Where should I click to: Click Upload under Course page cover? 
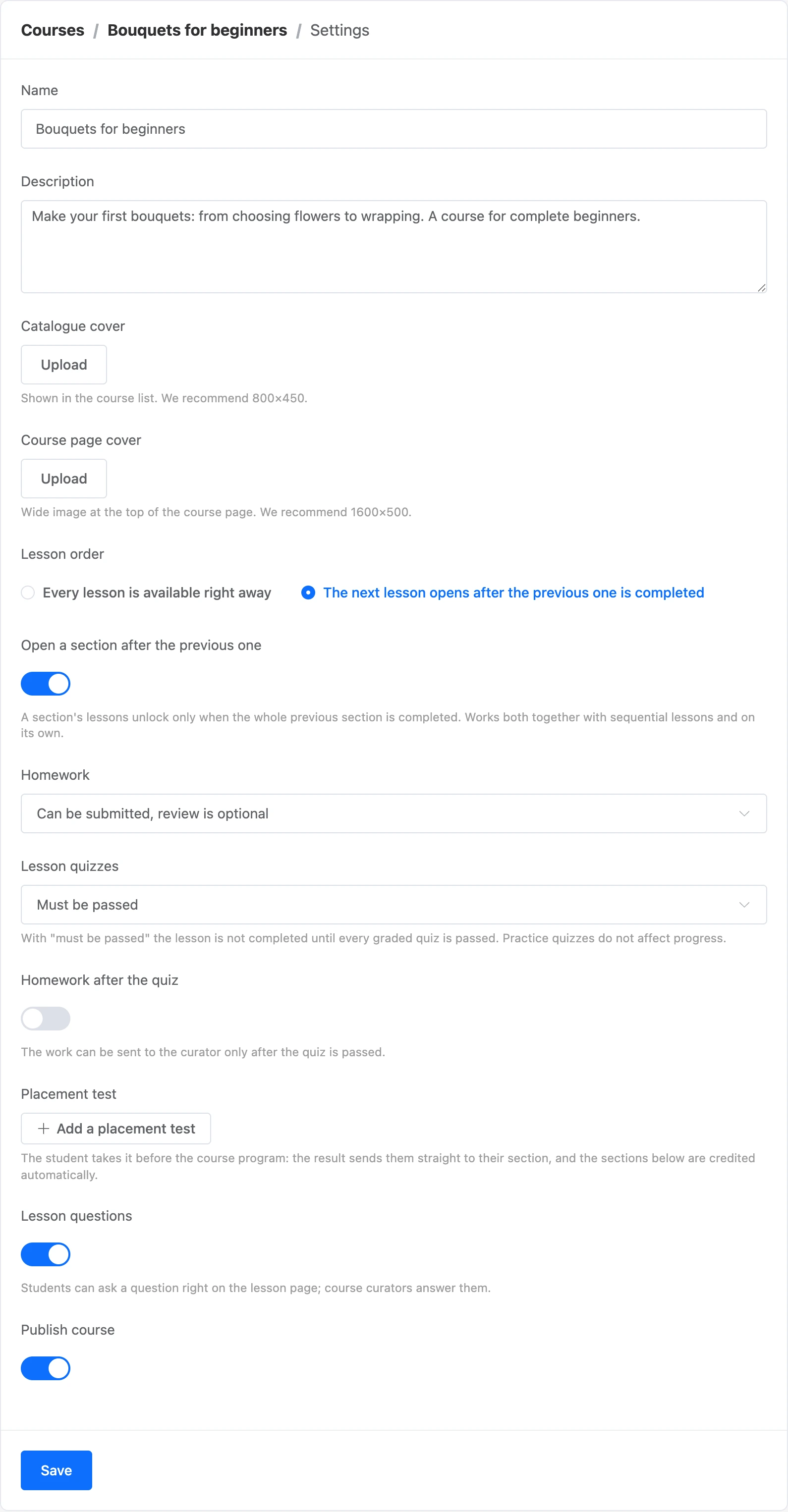point(64,479)
